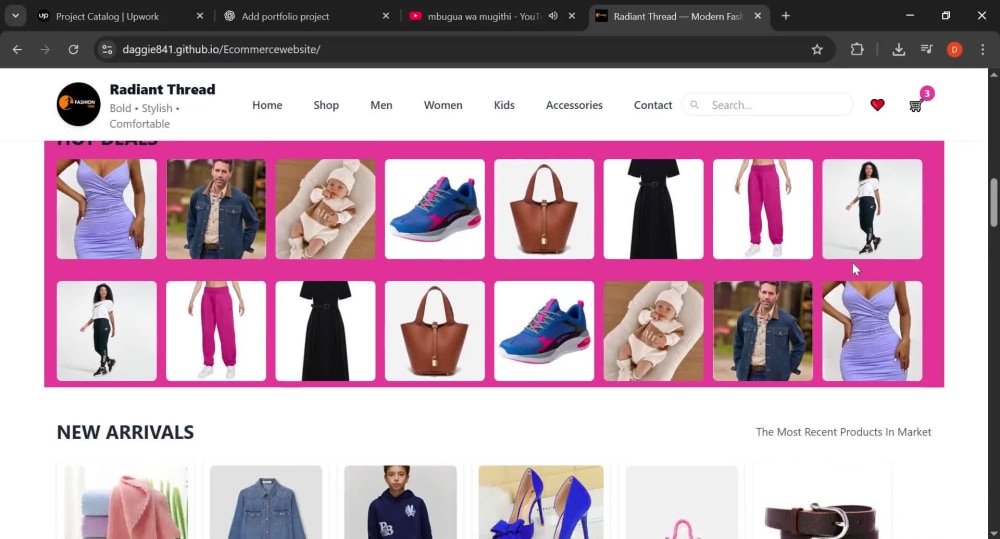Image resolution: width=1000 pixels, height=539 pixels.
Task: Open denim jacket man in second deals row
Action: (x=763, y=331)
